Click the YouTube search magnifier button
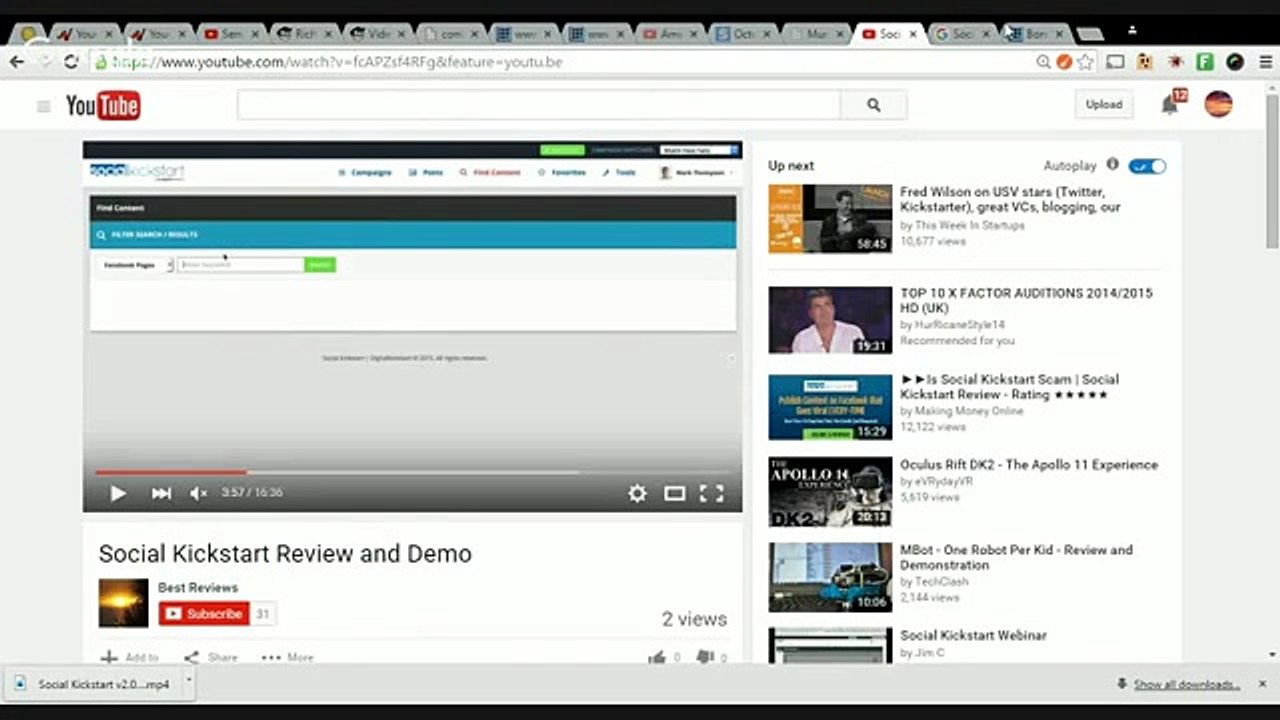Image resolution: width=1280 pixels, height=720 pixels. (x=874, y=105)
